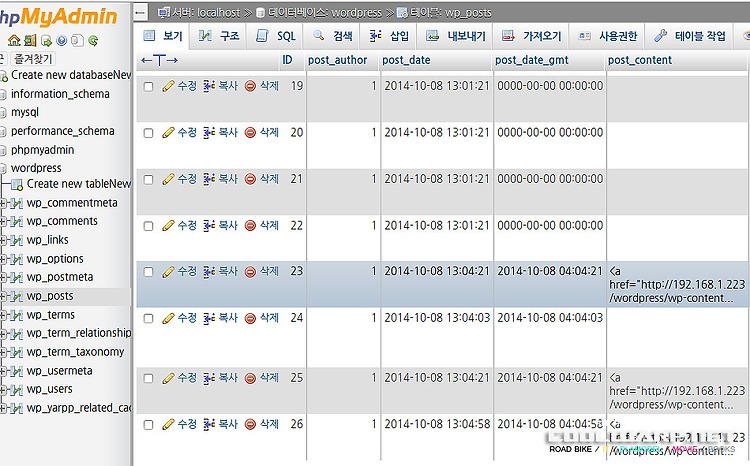Expand the wp_yarpp_related_cache tree node
Image resolution: width=750 pixels, height=466 pixels.
tap(3, 409)
